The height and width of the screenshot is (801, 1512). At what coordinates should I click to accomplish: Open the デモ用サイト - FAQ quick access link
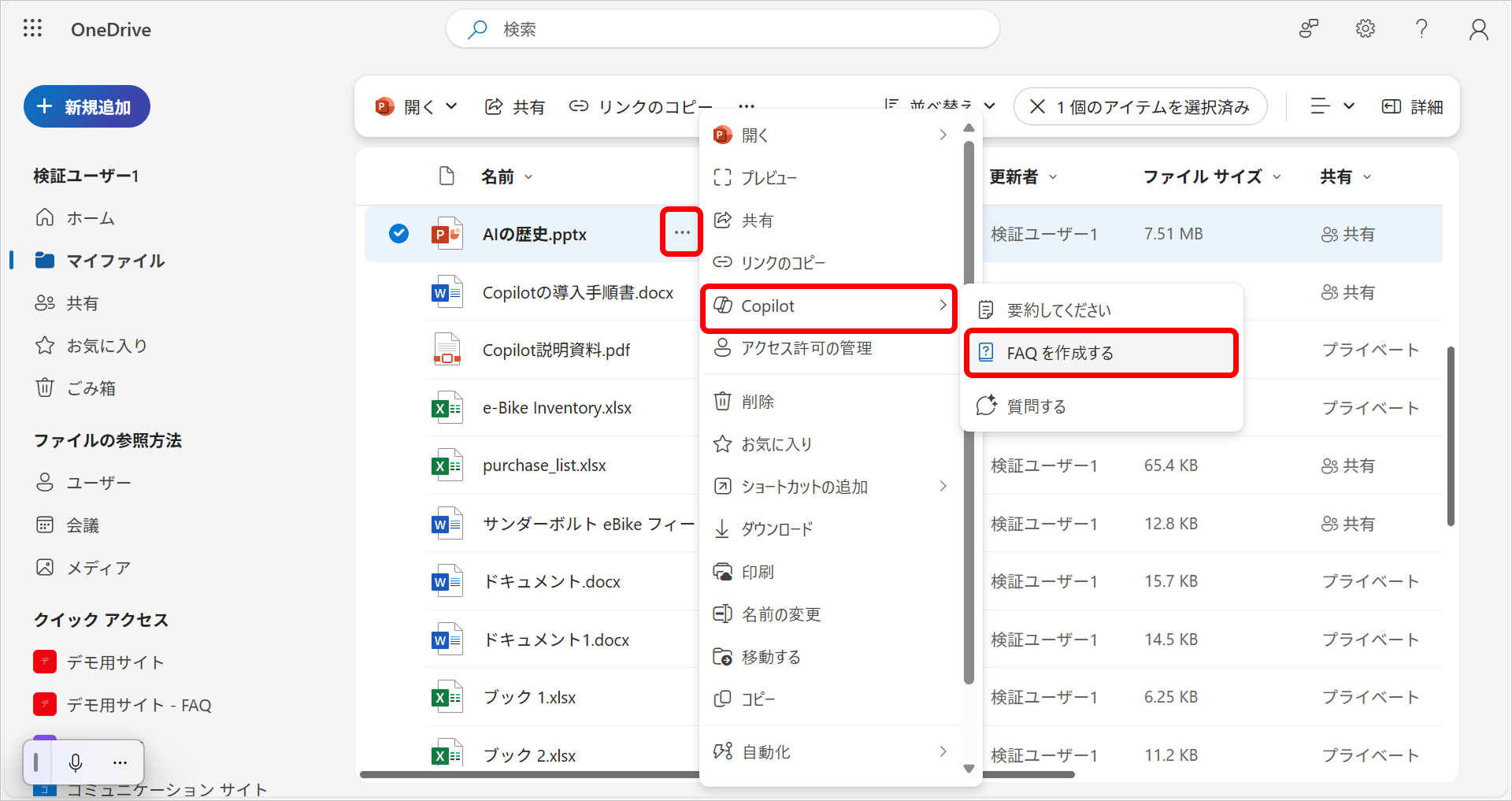[138, 705]
